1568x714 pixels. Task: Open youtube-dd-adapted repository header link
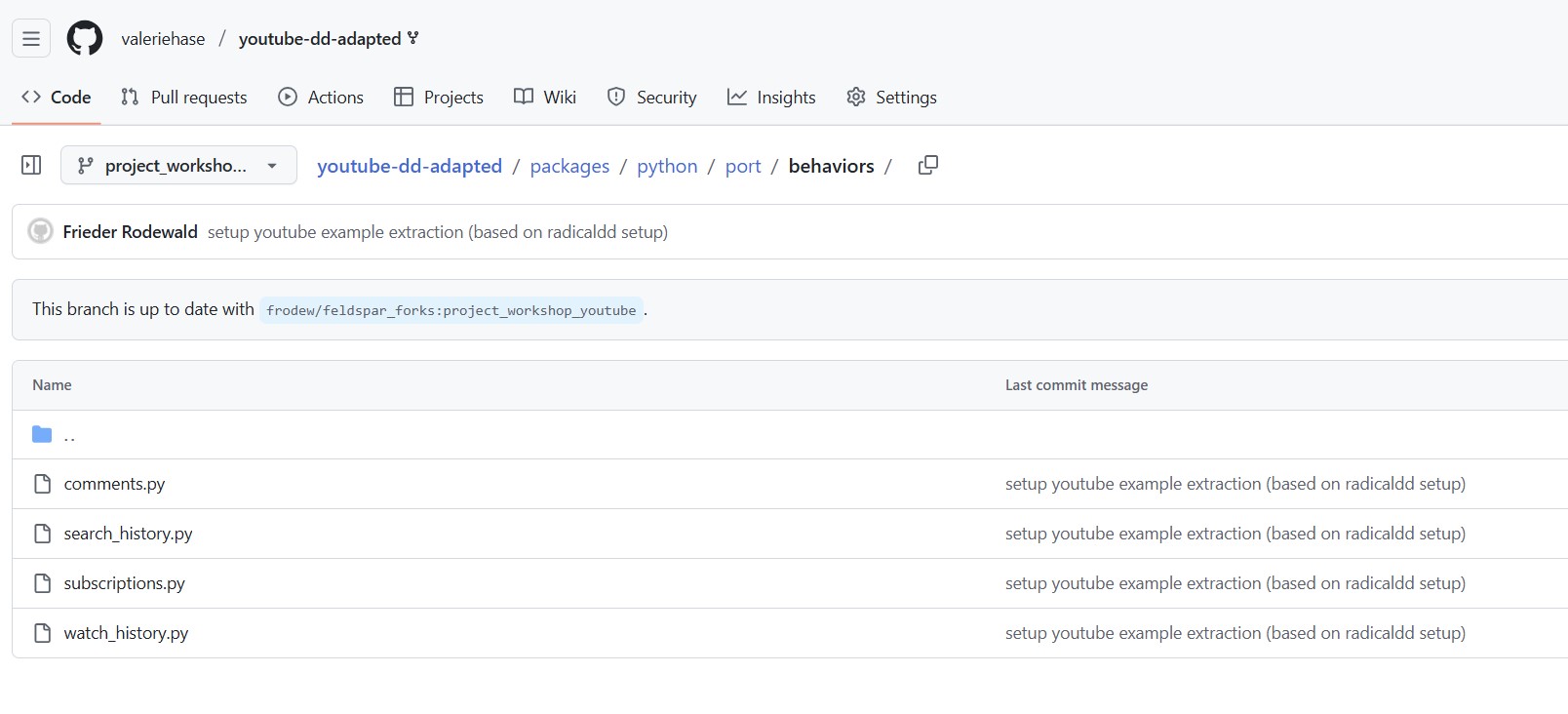click(320, 39)
